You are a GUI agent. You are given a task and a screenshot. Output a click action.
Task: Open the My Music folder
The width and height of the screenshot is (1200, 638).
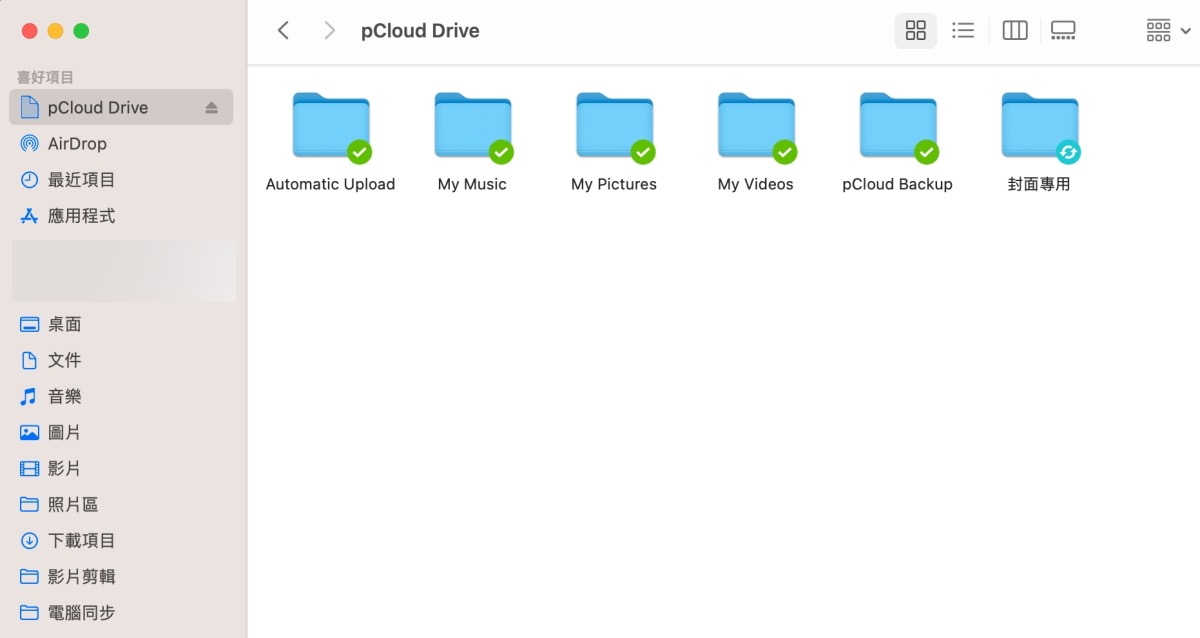point(472,126)
